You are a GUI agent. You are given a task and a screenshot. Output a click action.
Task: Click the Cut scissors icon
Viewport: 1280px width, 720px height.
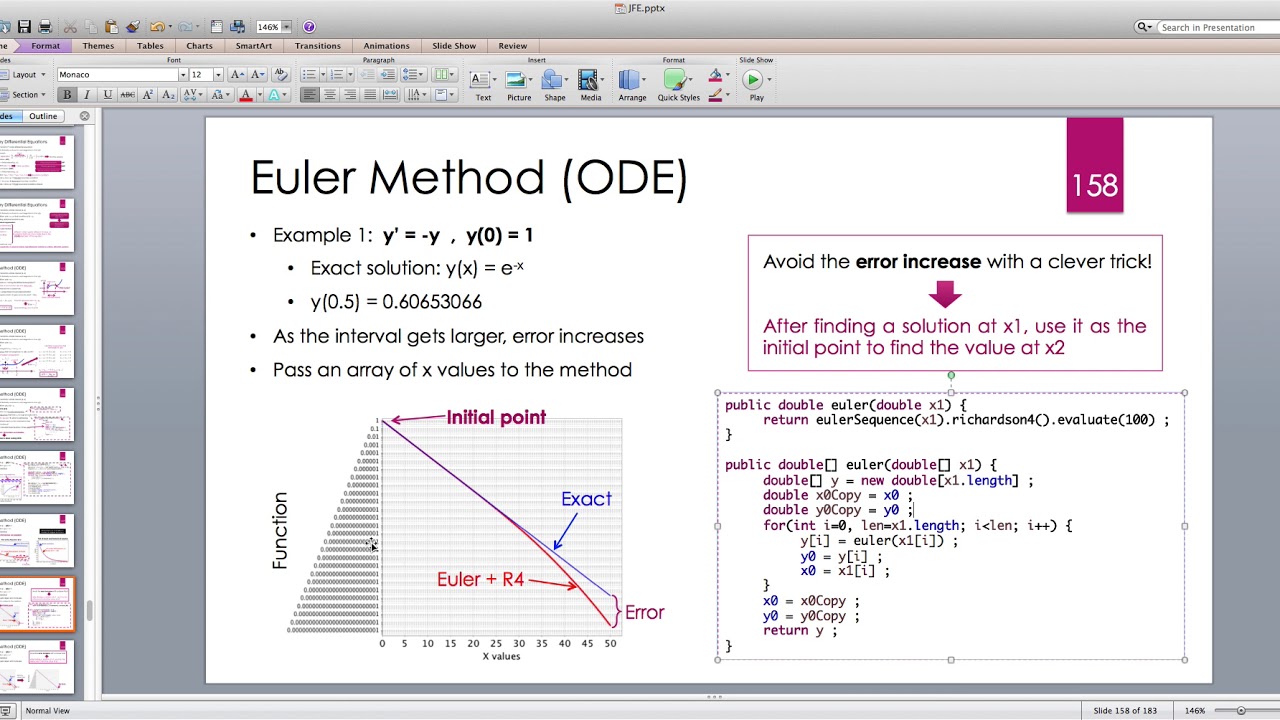click(x=69, y=27)
